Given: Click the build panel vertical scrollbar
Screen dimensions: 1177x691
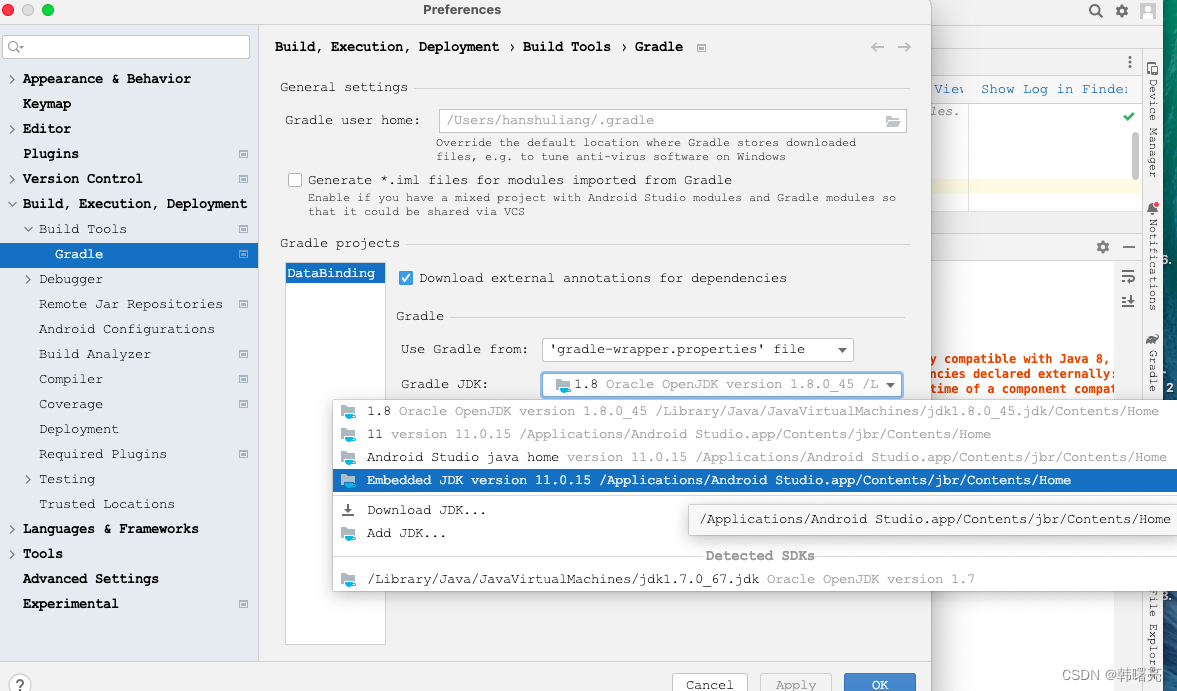Looking at the screenshot, I should pyautogui.click(x=1136, y=156).
